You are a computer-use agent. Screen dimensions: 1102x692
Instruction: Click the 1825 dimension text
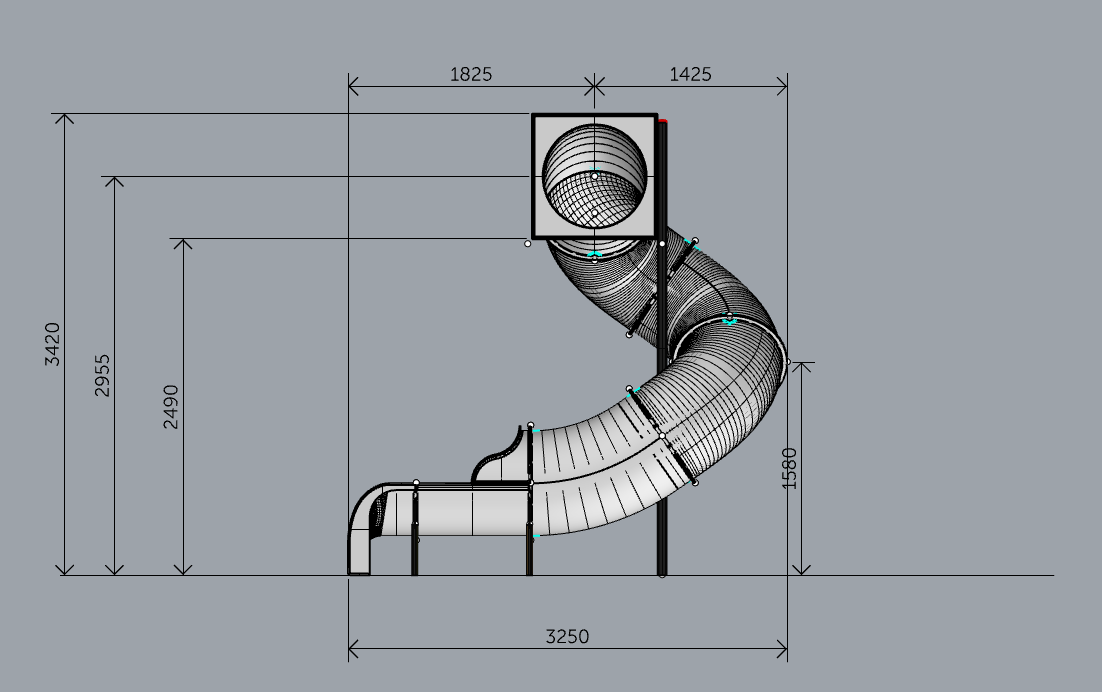pos(470,74)
